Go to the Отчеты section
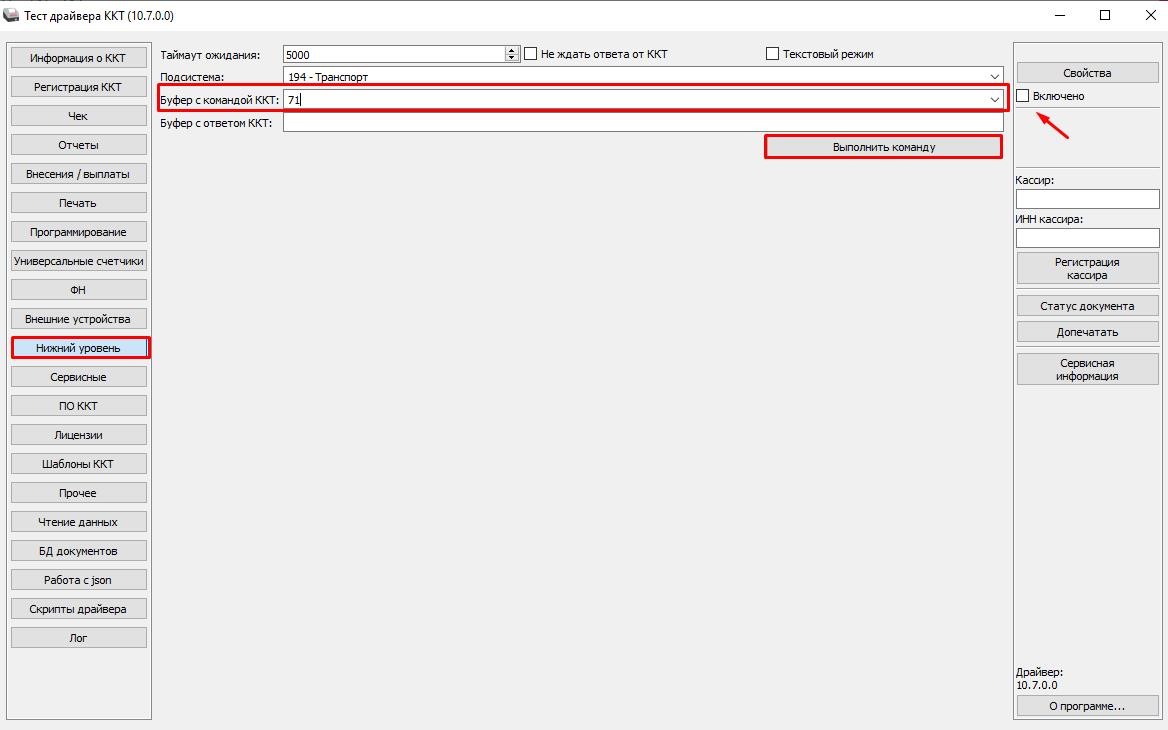Viewport: 1168px width, 730px height. (x=78, y=145)
